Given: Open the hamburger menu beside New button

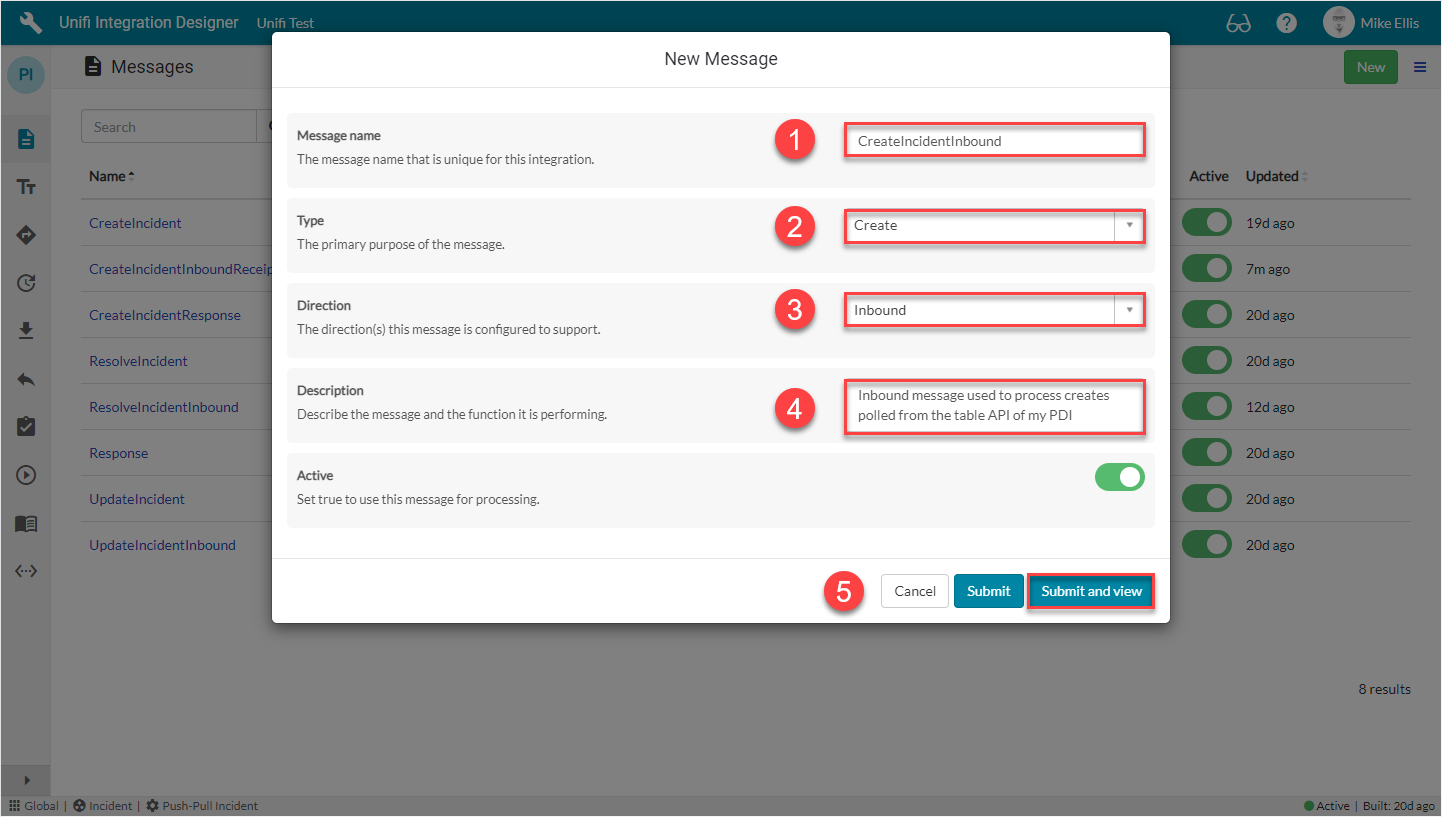Looking at the screenshot, I should [1419, 67].
